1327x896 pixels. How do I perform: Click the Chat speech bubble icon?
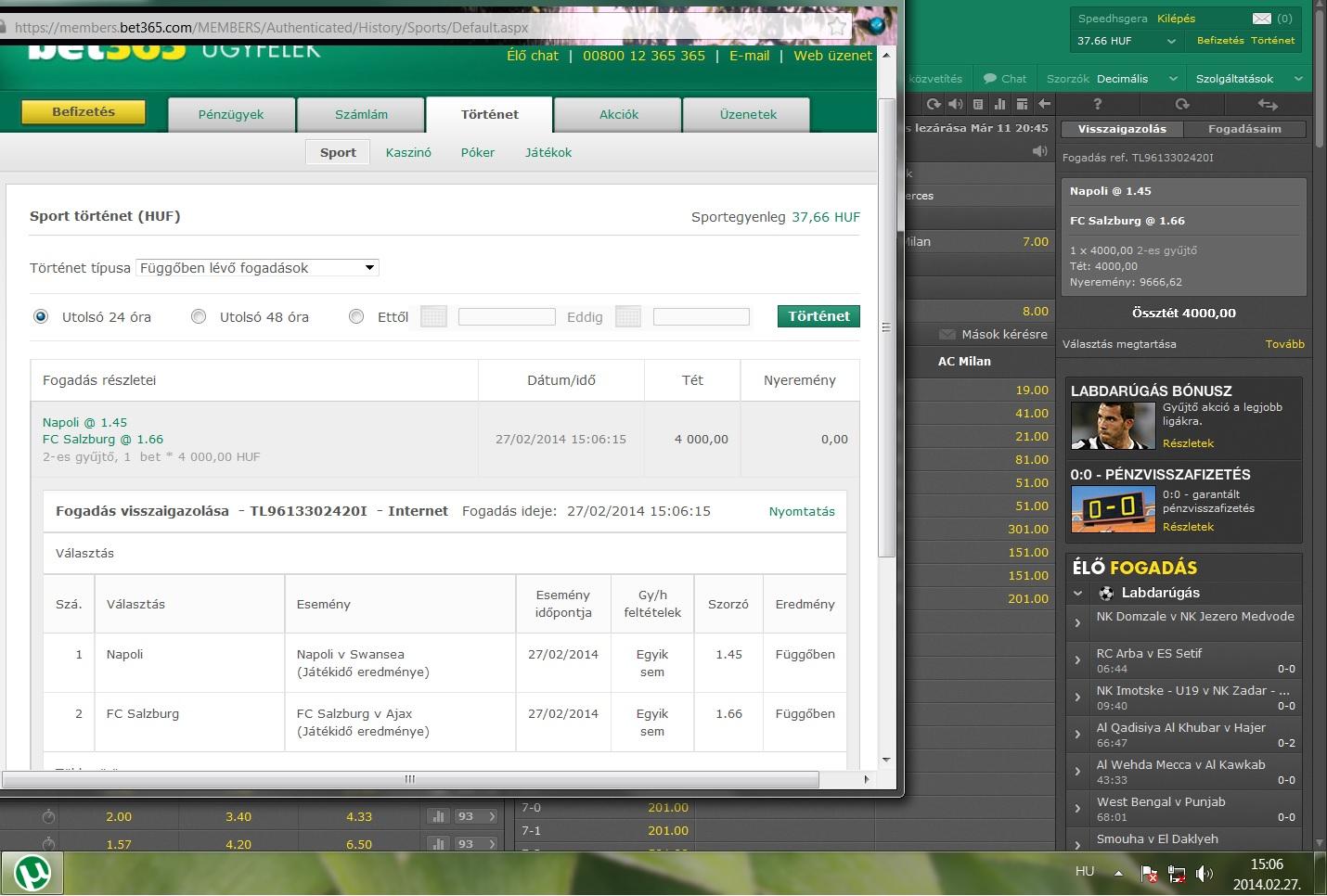[x=990, y=79]
